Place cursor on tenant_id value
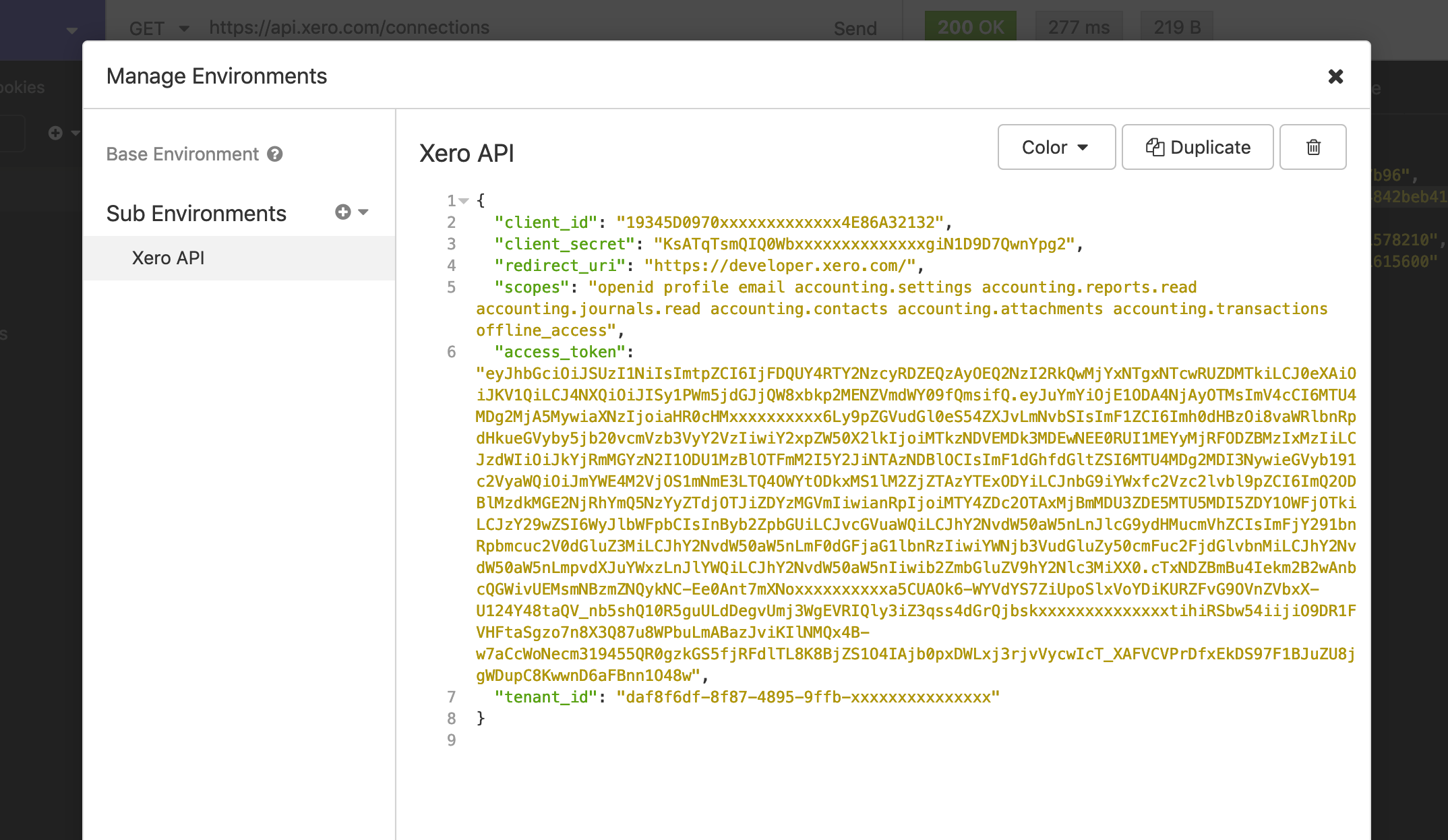The height and width of the screenshot is (840, 1448). [808, 697]
